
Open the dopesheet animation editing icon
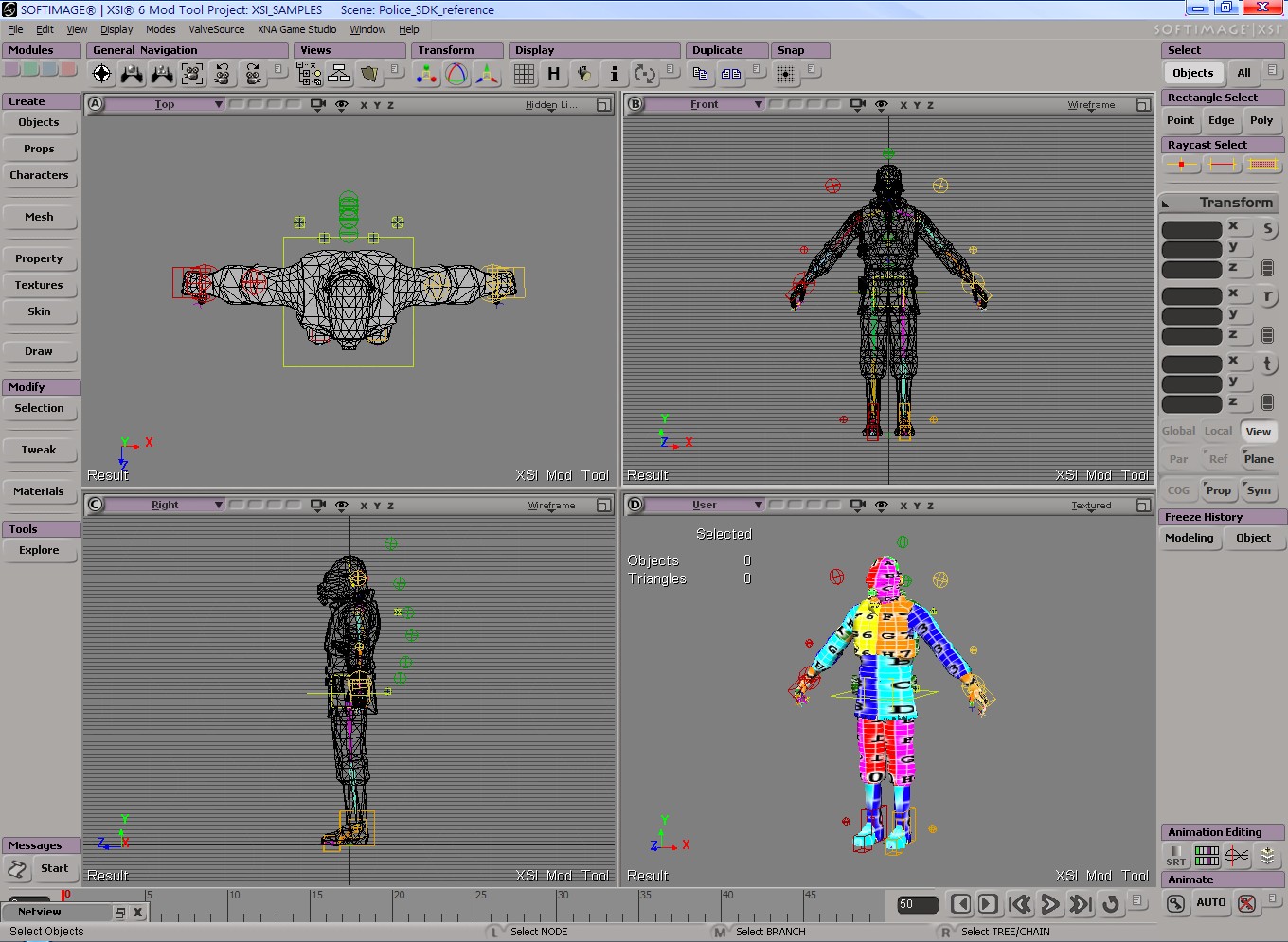click(1207, 856)
